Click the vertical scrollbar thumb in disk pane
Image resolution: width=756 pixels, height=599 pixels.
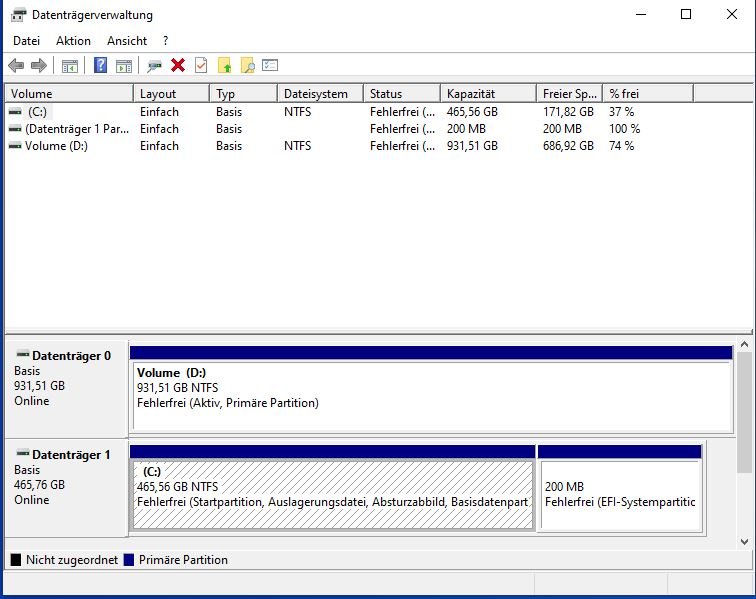(x=744, y=412)
